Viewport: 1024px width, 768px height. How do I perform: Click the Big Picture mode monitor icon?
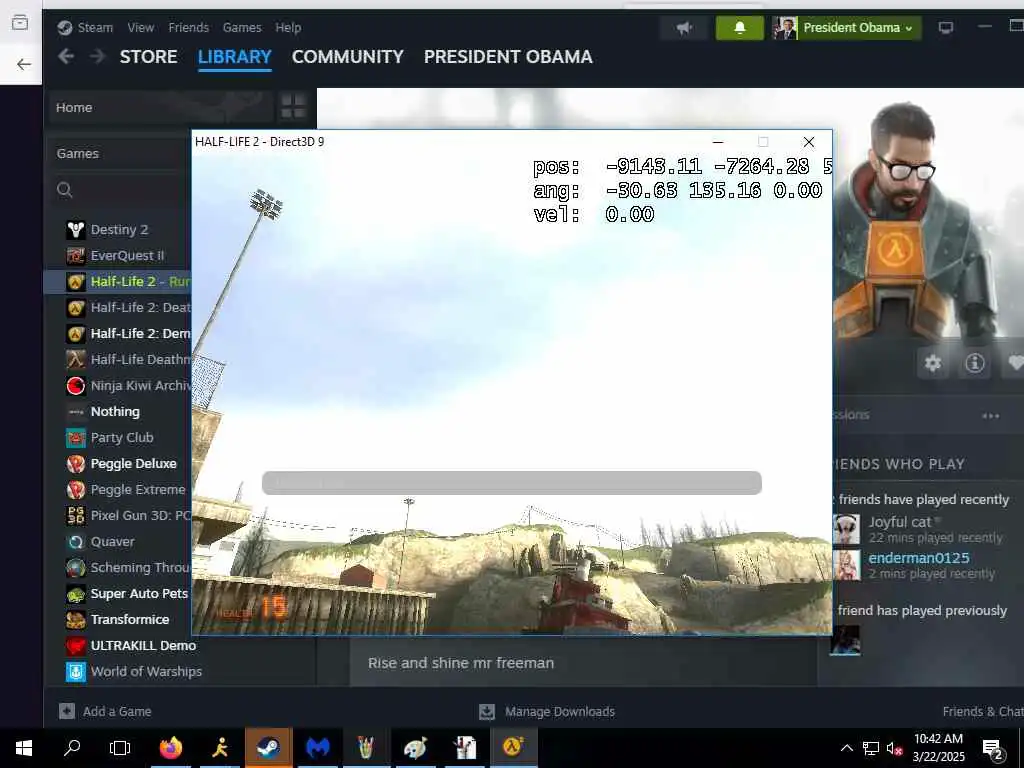tap(946, 28)
